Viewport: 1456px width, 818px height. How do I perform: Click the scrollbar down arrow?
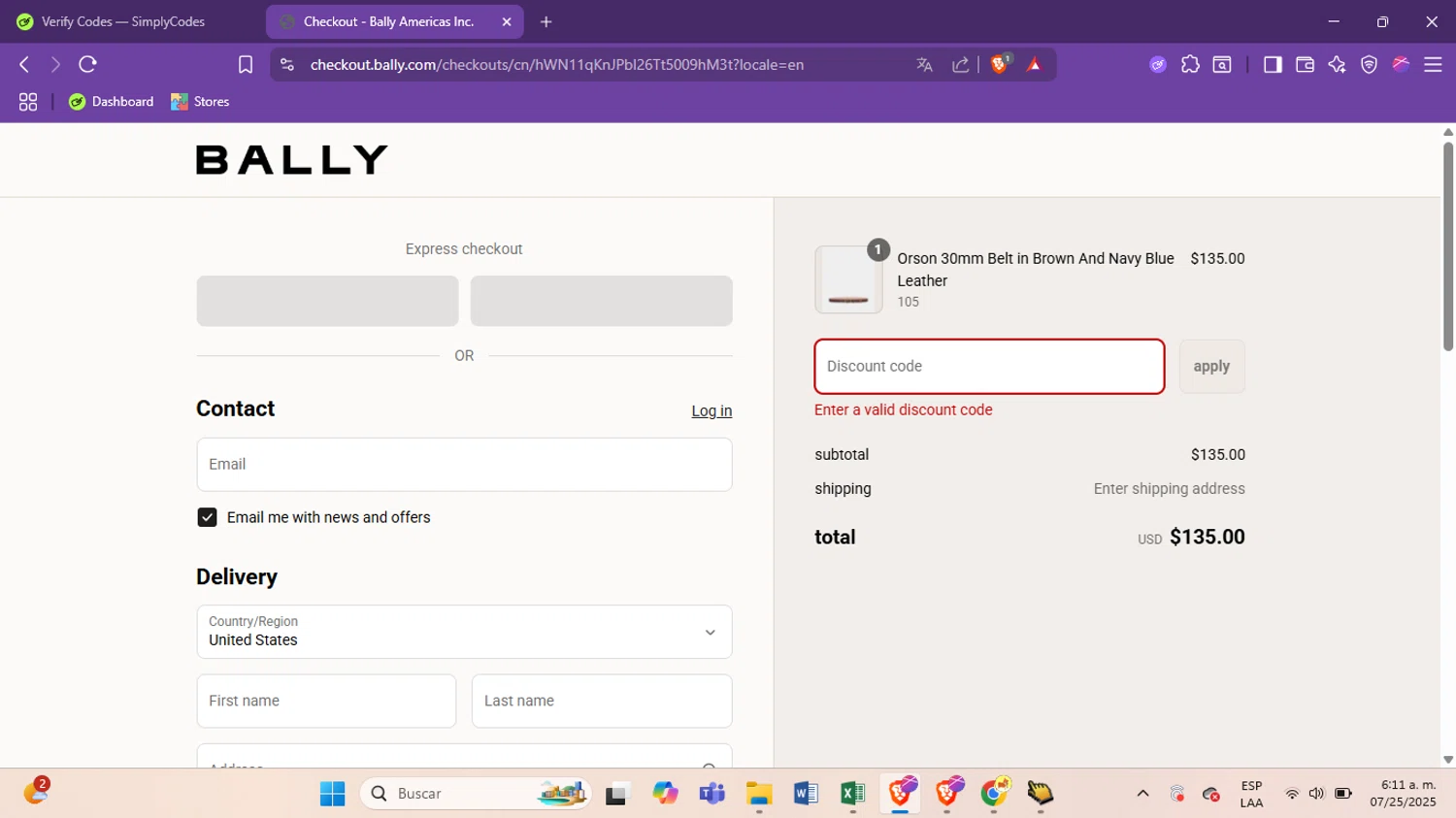(1448, 760)
